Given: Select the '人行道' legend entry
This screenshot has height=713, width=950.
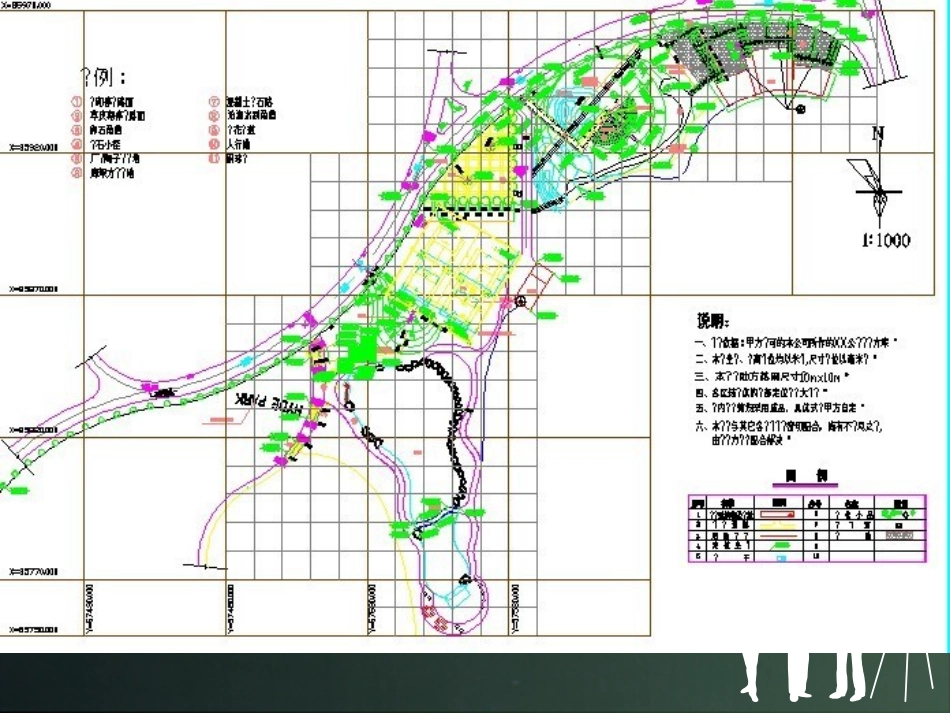Looking at the screenshot, I should pyautogui.click(x=238, y=144).
